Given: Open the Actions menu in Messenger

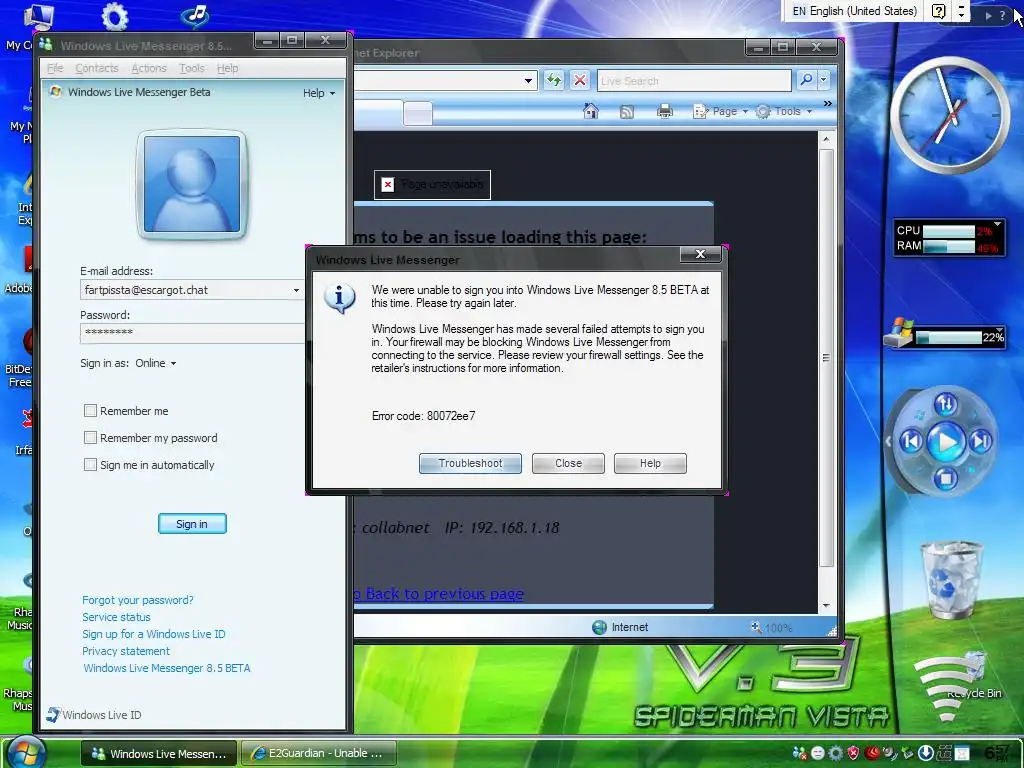Looking at the screenshot, I should pos(149,68).
